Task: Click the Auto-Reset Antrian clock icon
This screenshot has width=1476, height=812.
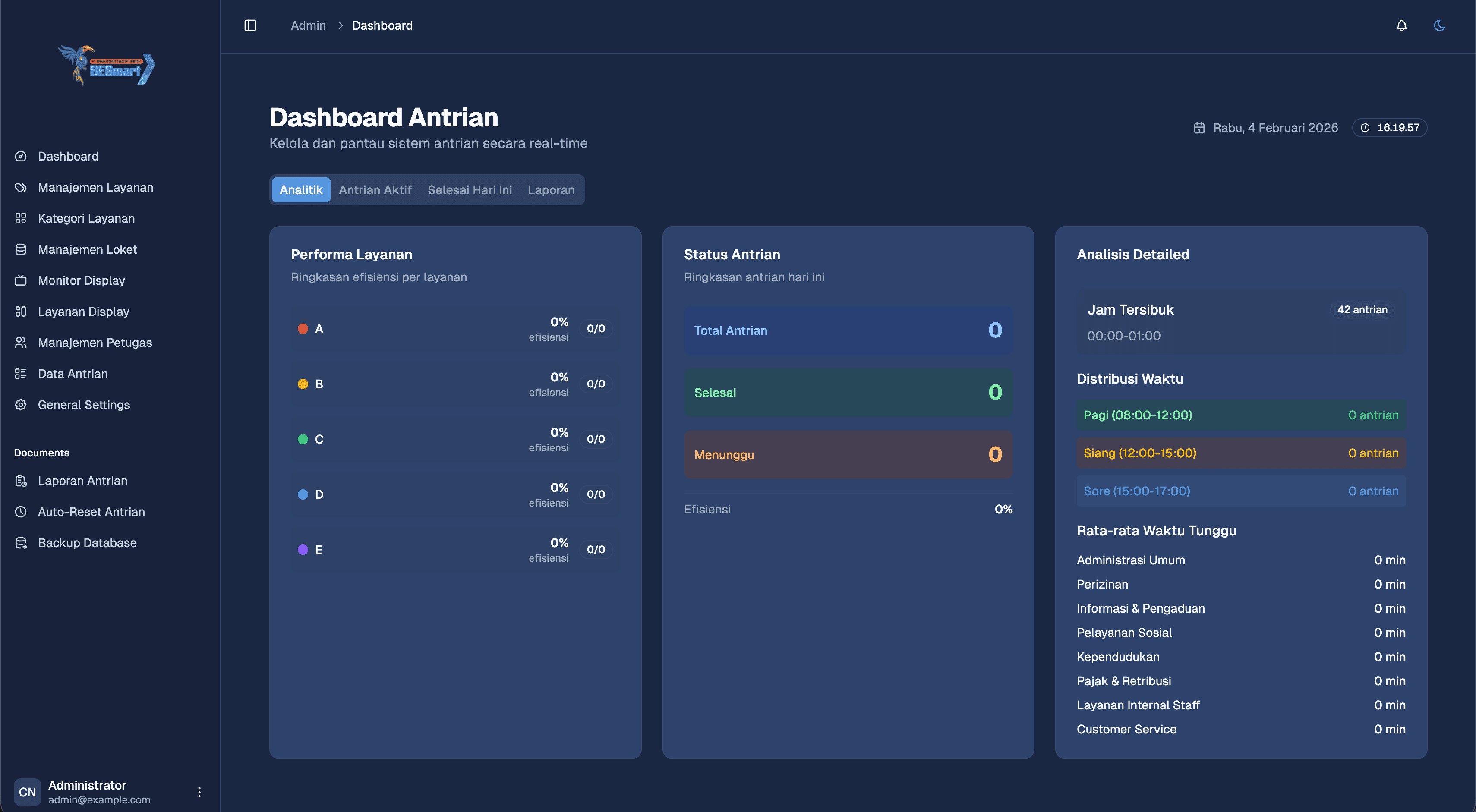Action: click(21, 511)
